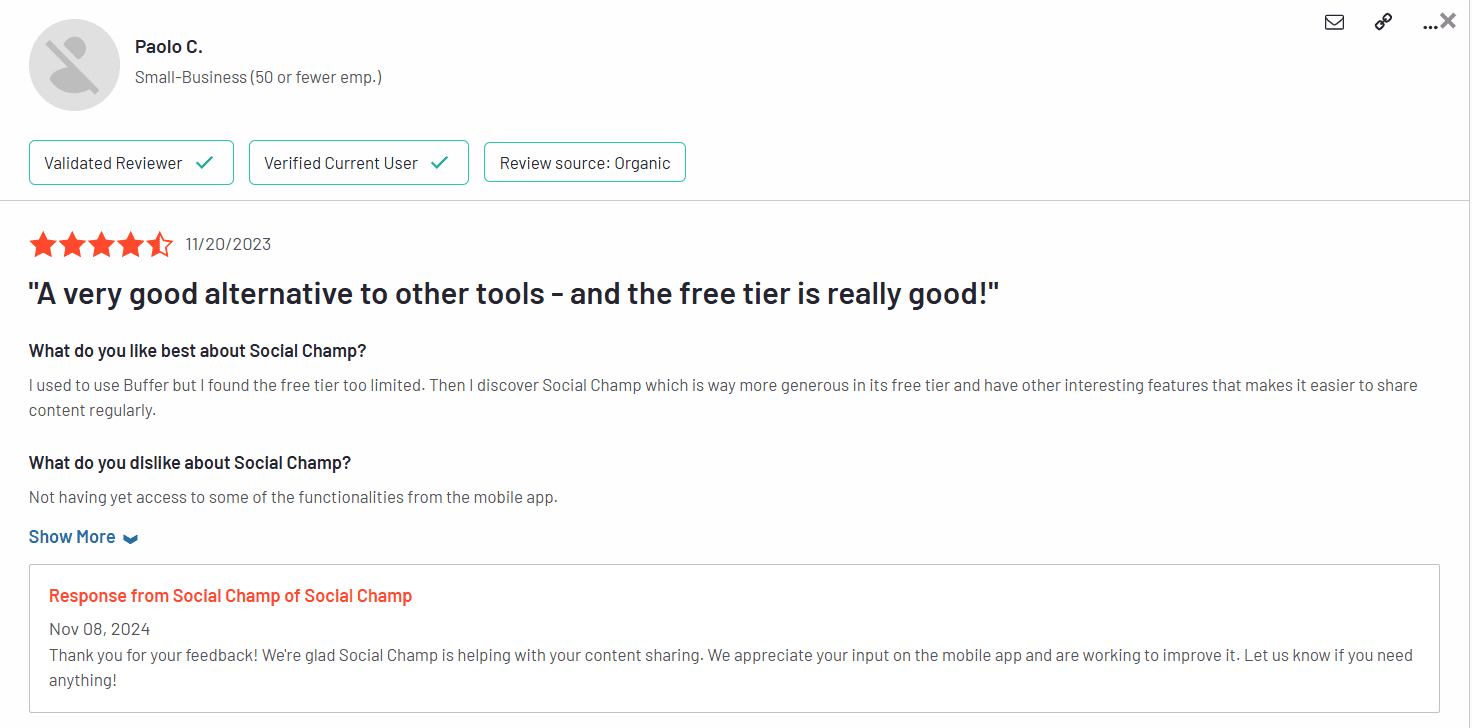Click the first star in the rating
Image resolution: width=1472 pixels, height=728 pixels.
[43, 245]
